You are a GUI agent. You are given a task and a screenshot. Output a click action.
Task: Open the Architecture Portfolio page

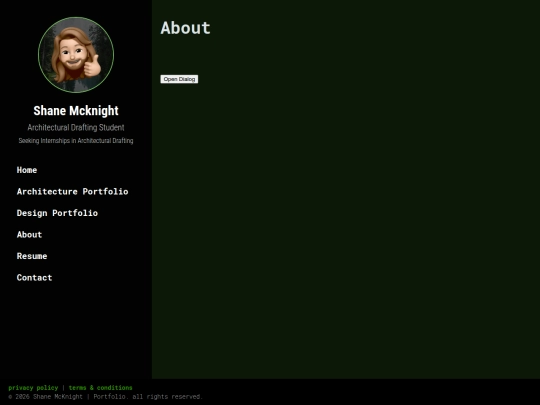(x=72, y=191)
